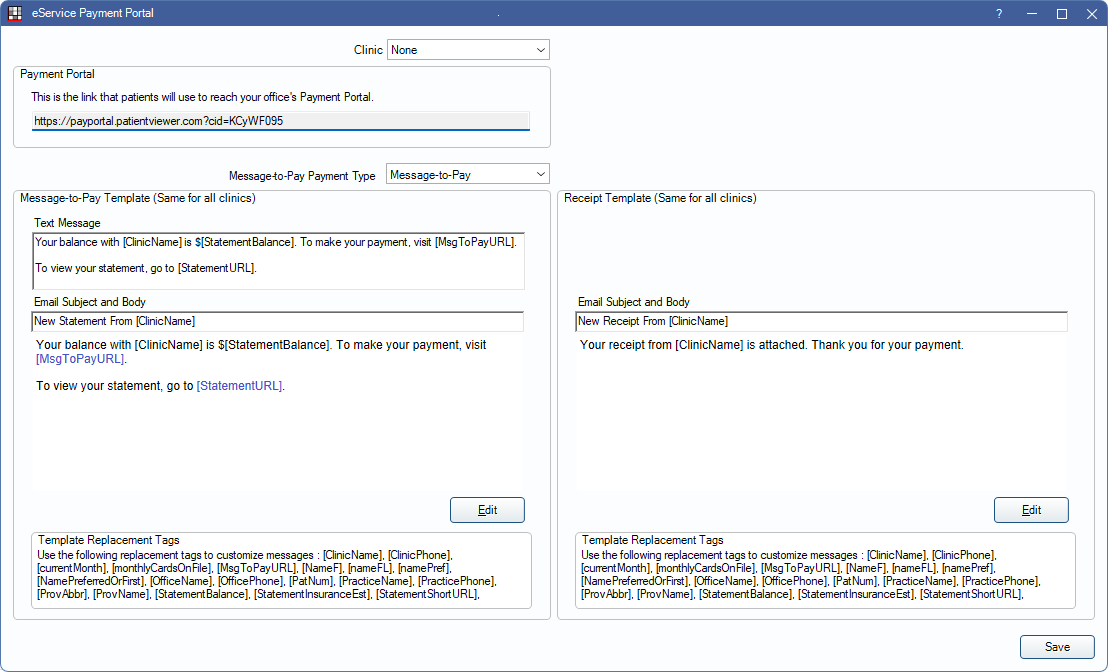The height and width of the screenshot is (672, 1108).
Task: Click the [StatementURL] link in email body
Action: click(239, 386)
